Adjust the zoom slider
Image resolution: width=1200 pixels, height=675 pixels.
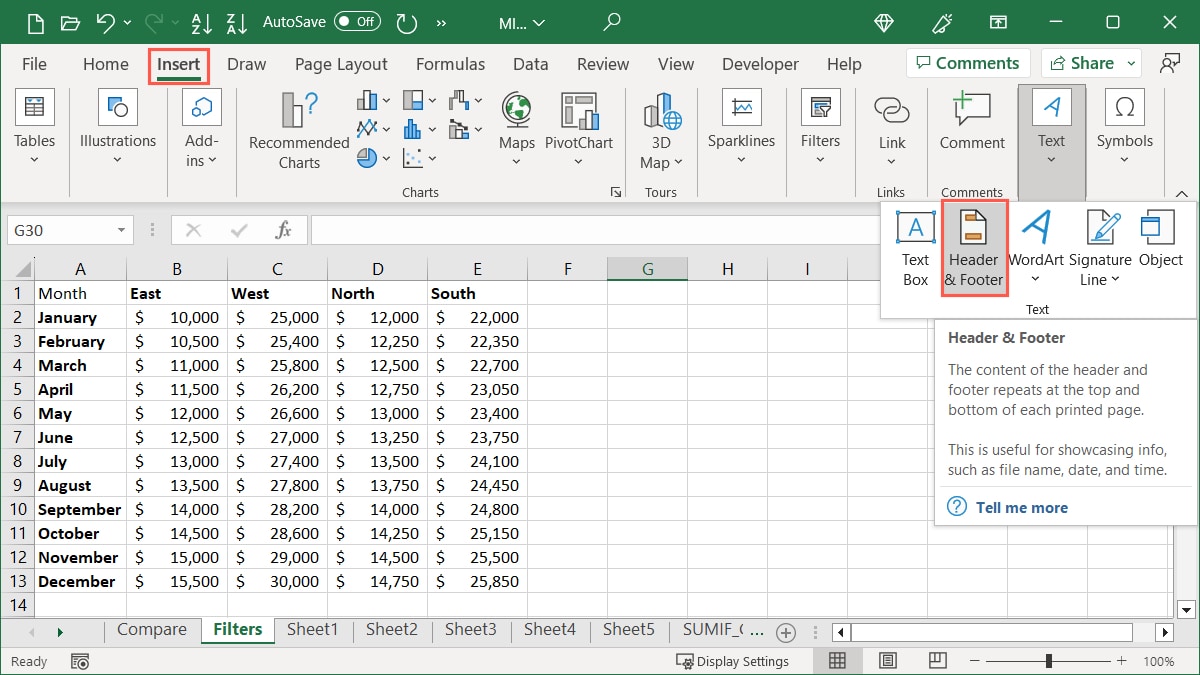(x=1050, y=661)
